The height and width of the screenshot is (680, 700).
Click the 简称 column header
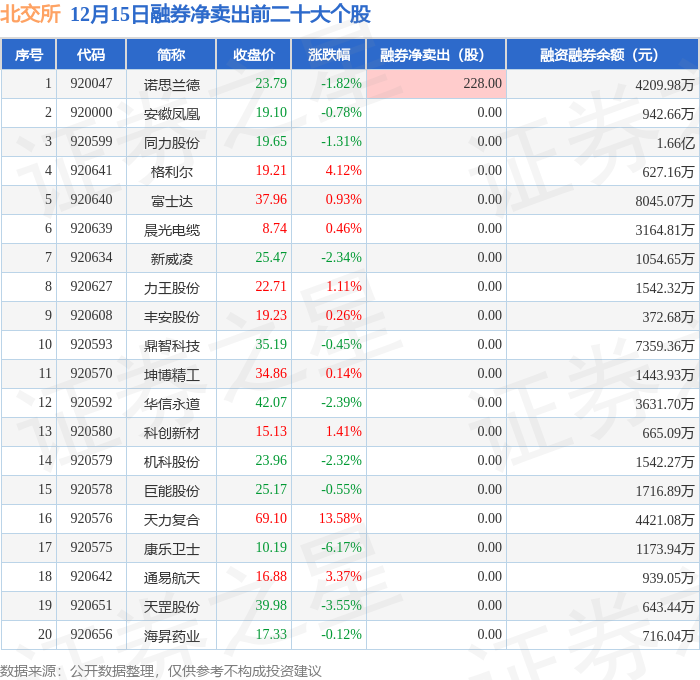[x=171, y=54]
